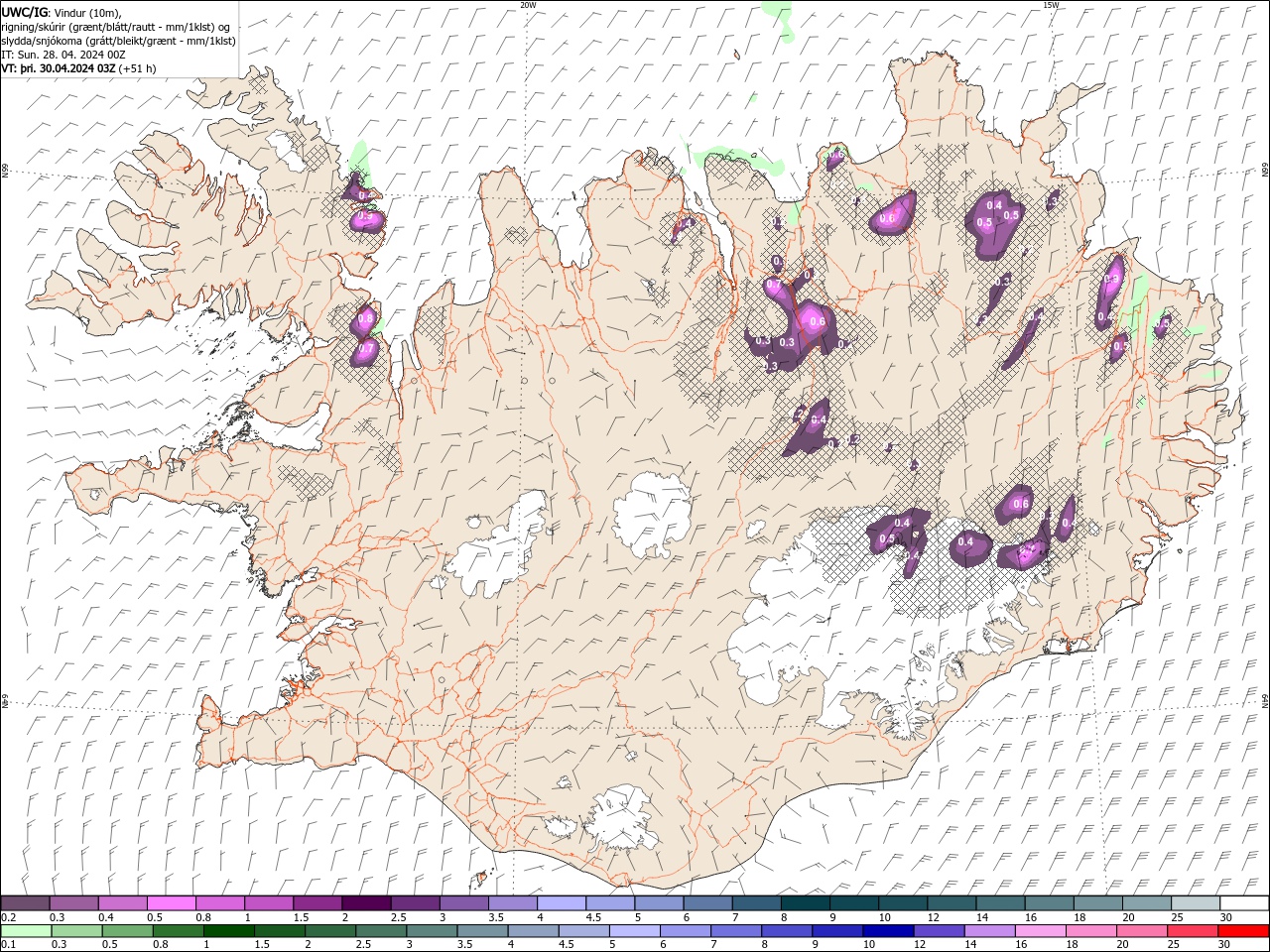Choose the top-row swatch labeled 6
The image size is (1270, 952).
coord(708,903)
